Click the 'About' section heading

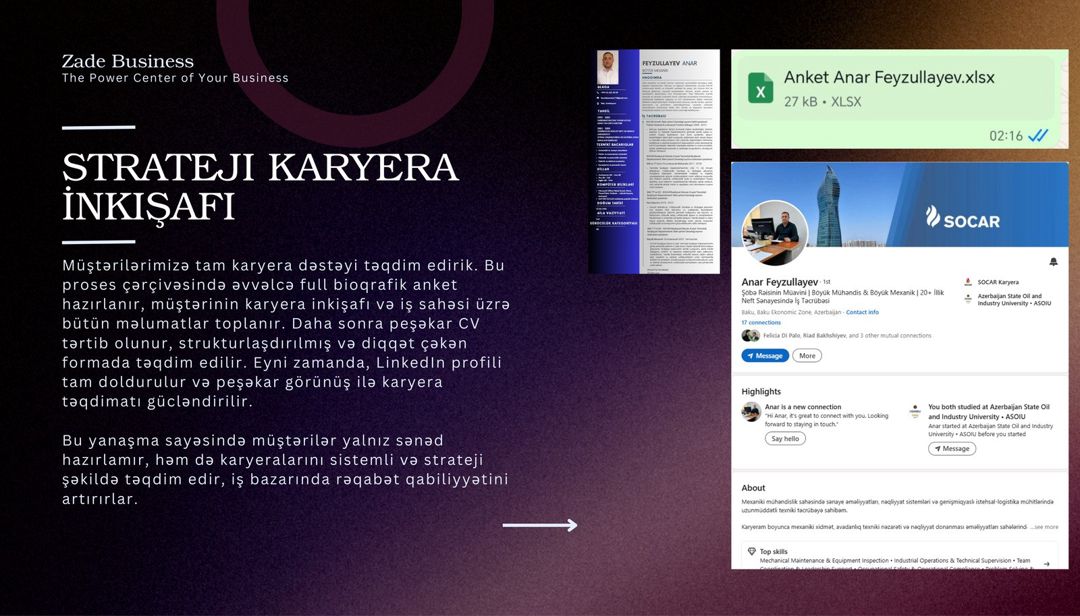tap(754, 488)
